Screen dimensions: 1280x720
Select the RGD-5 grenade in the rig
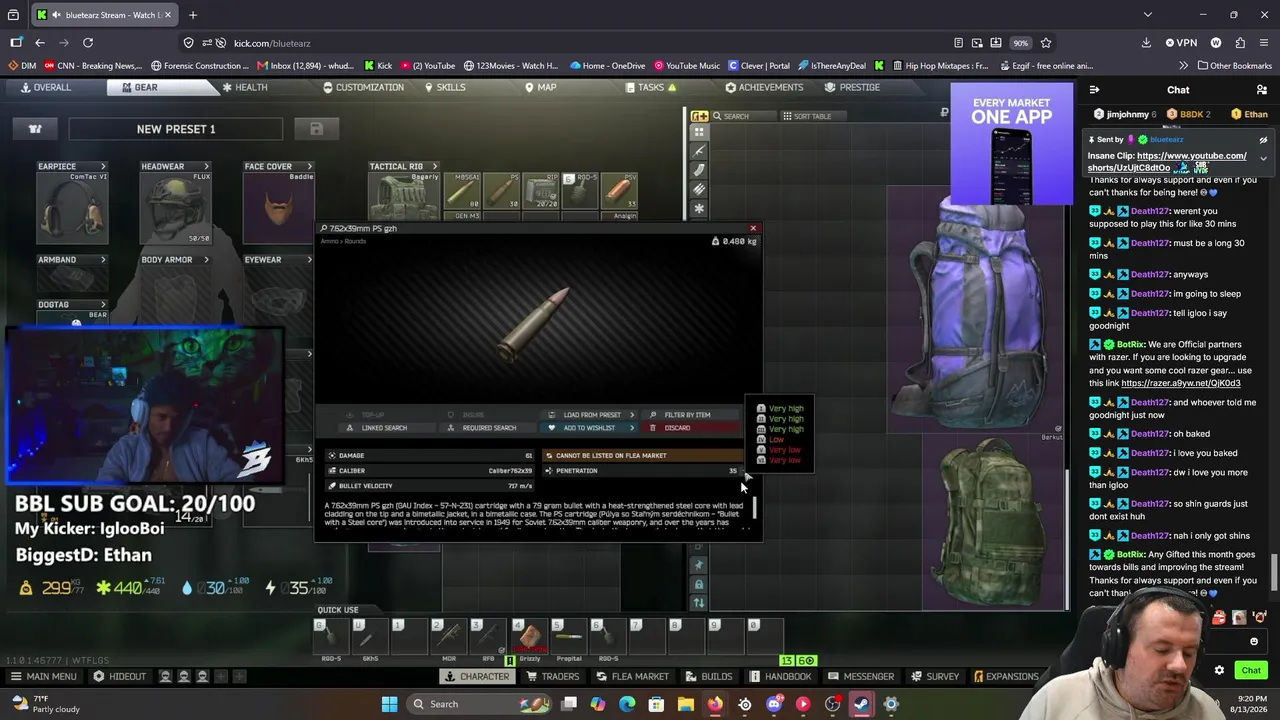pyautogui.click(x=580, y=191)
